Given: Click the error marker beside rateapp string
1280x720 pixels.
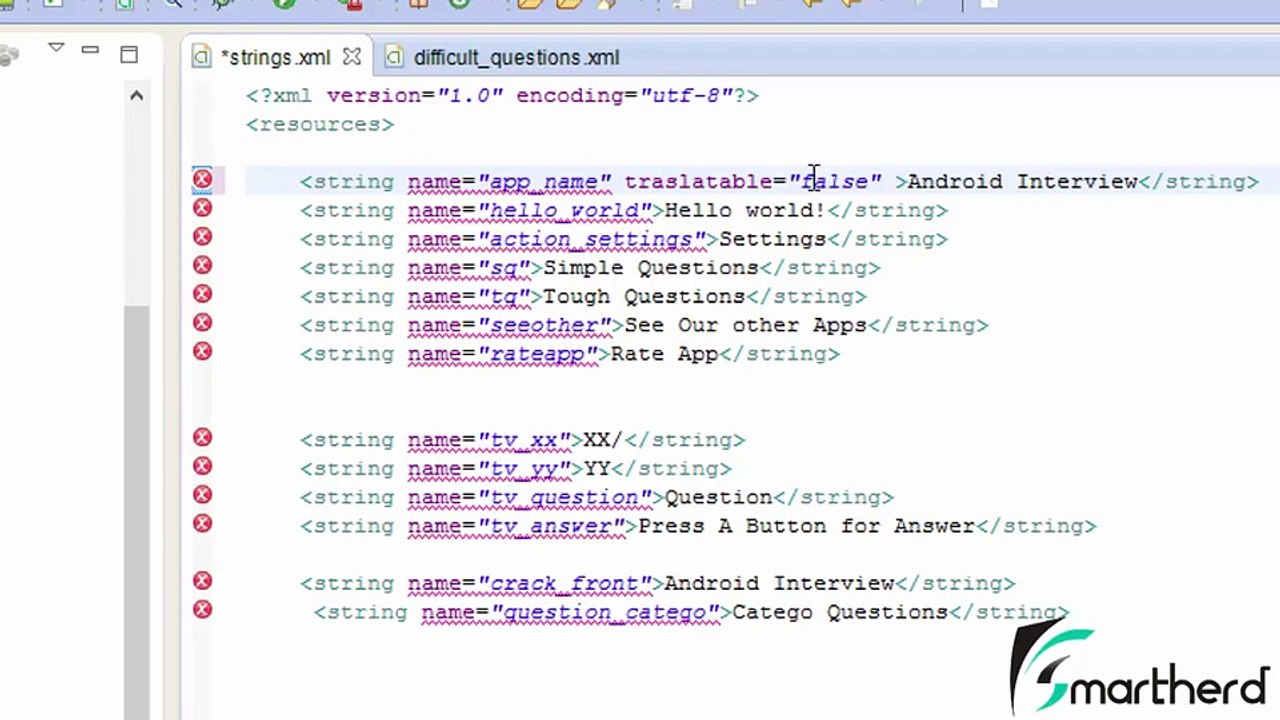Looking at the screenshot, I should point(202,351).
